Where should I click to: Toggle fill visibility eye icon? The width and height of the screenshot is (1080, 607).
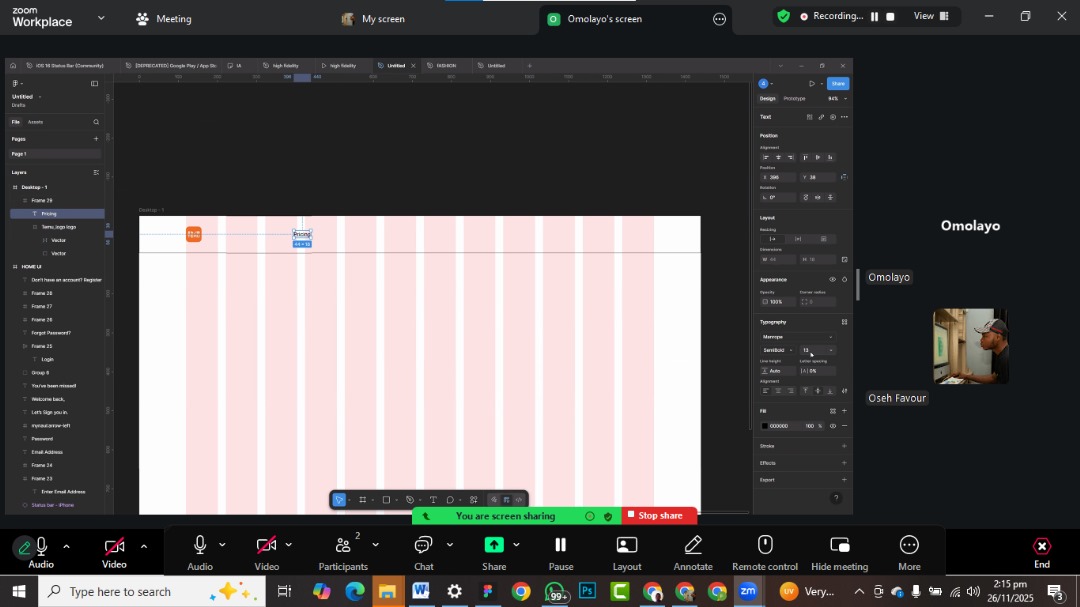tap(833, 426)
